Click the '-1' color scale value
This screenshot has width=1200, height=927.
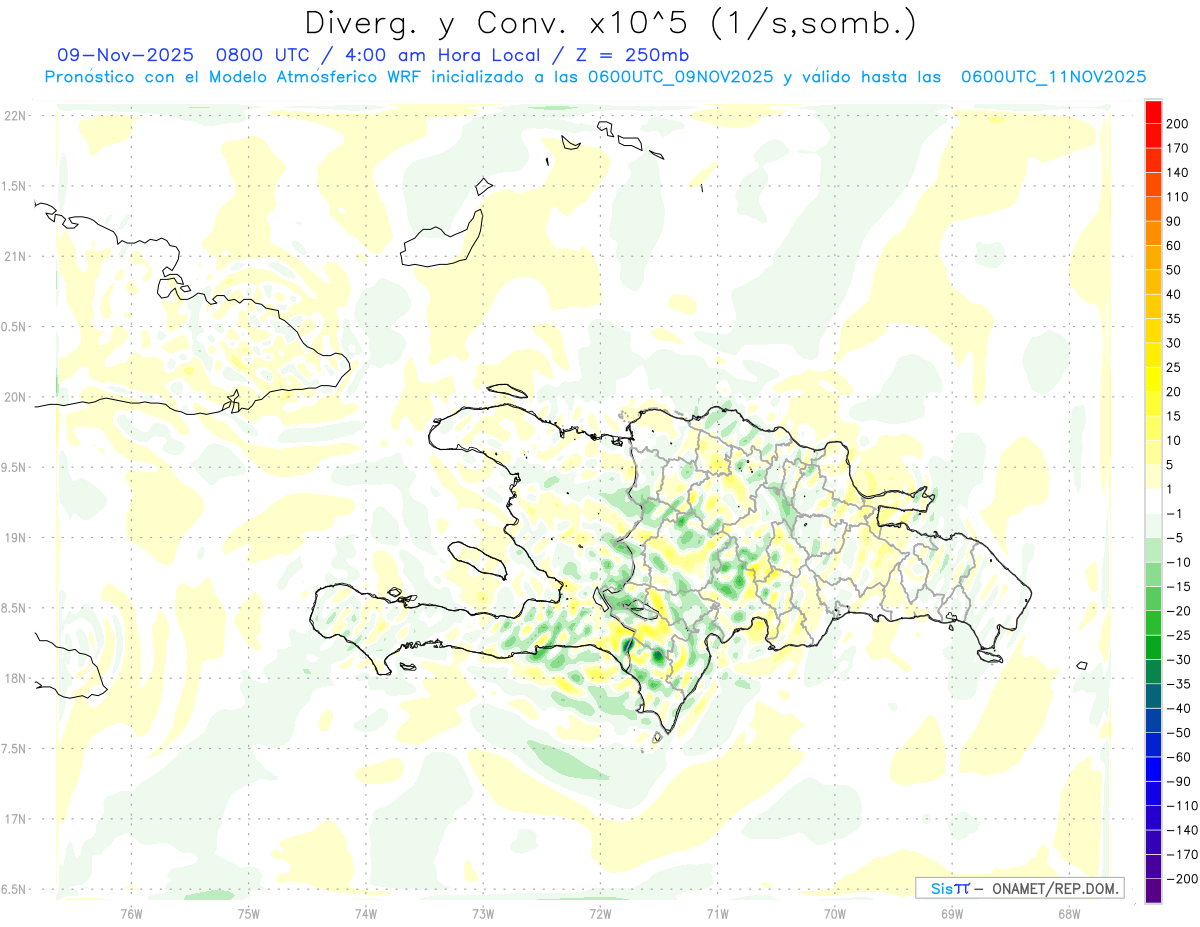[1175, 513]
